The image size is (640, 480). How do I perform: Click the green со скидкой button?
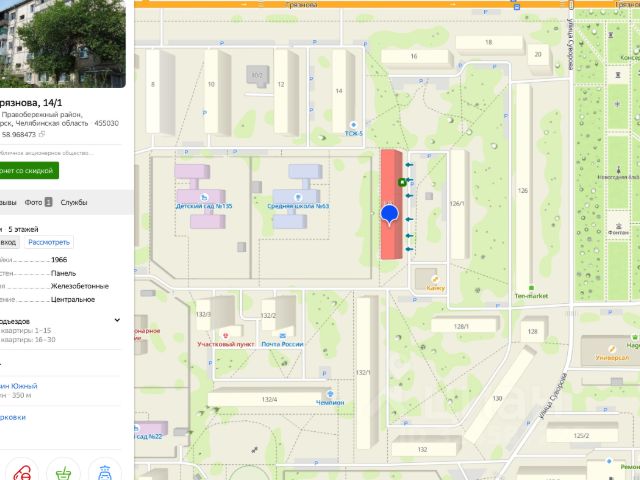click(x=29, y=171)
